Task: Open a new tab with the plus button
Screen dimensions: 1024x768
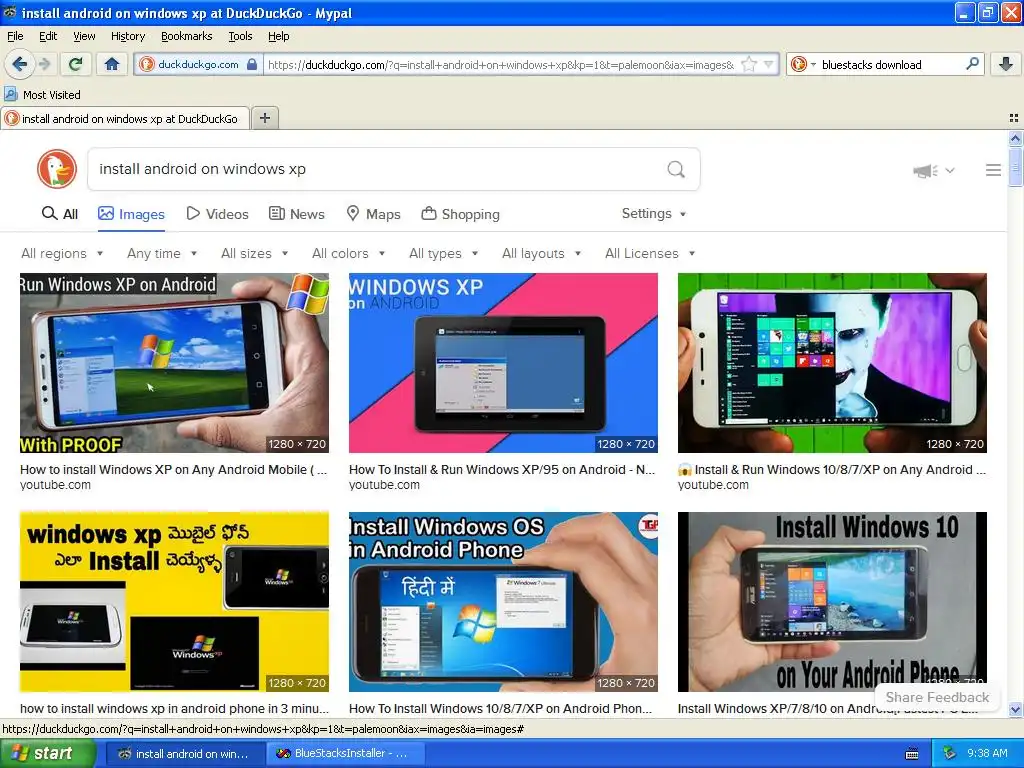Action: (x=264, y=118)
